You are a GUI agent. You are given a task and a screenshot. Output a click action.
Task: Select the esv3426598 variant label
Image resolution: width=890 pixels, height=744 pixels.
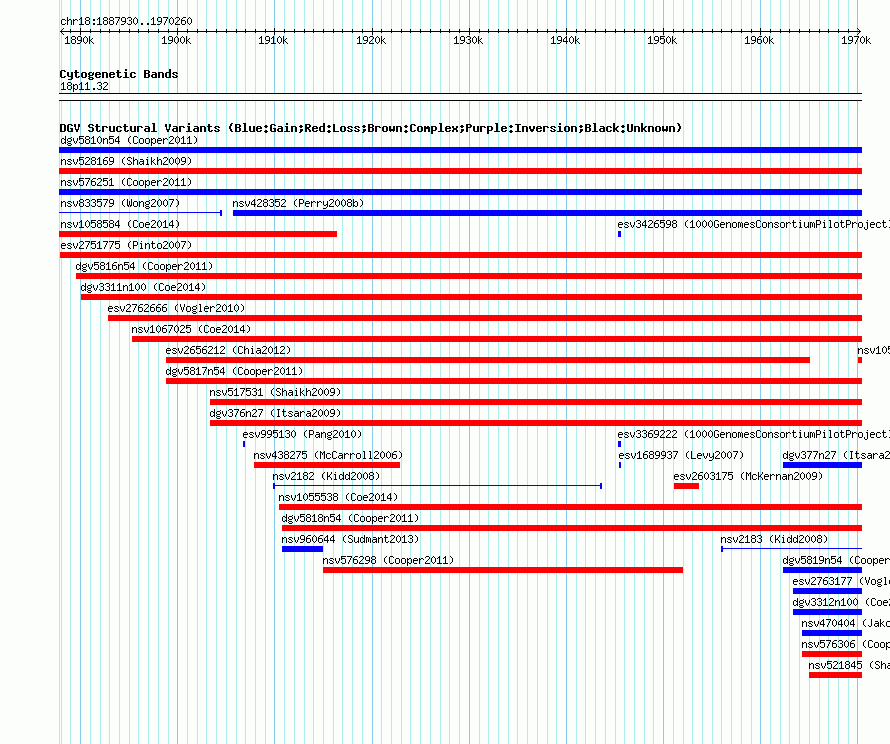pyautogui.click(x=754, y=224)
